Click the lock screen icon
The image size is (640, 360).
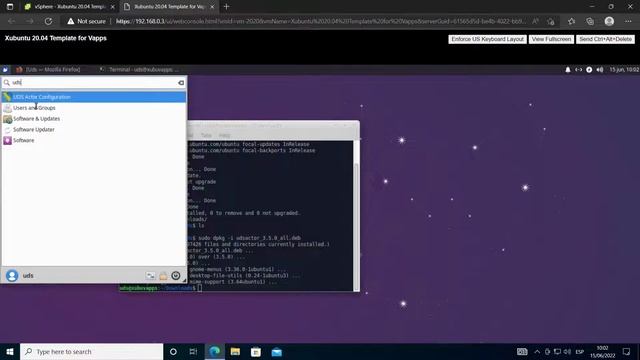(163, 276)
